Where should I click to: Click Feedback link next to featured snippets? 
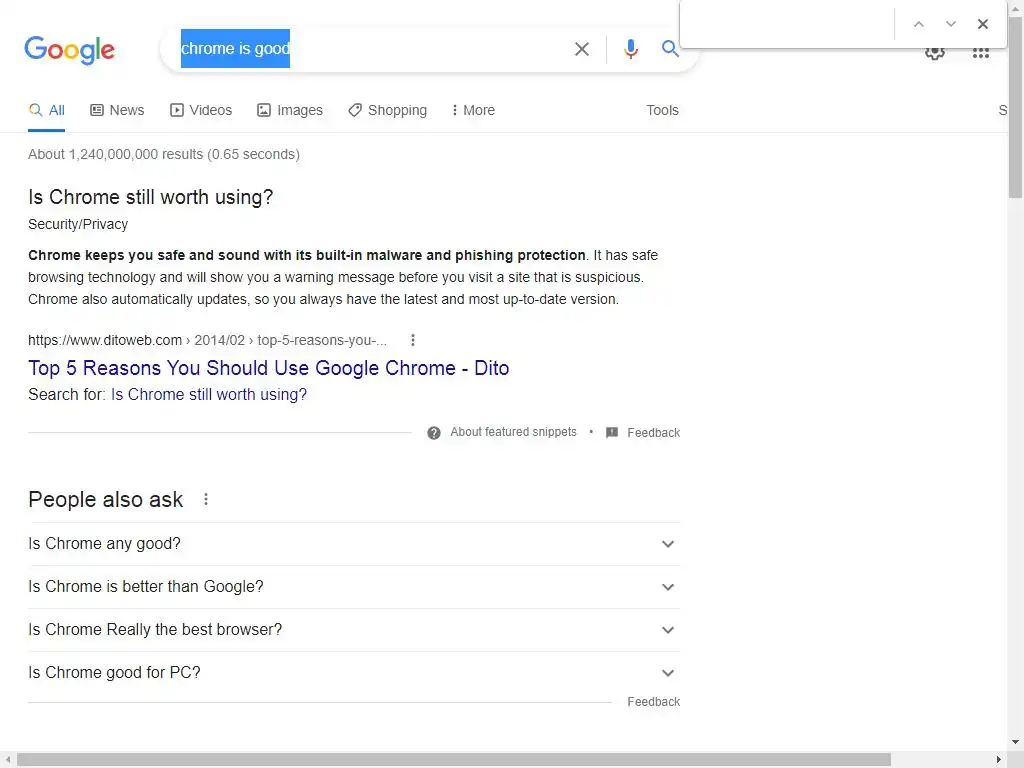pos(653,433)
